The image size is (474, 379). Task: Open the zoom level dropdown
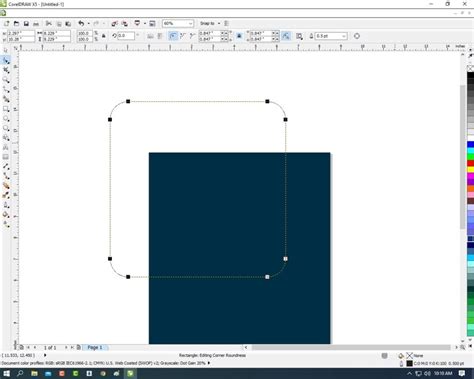[x=190, y=24]
